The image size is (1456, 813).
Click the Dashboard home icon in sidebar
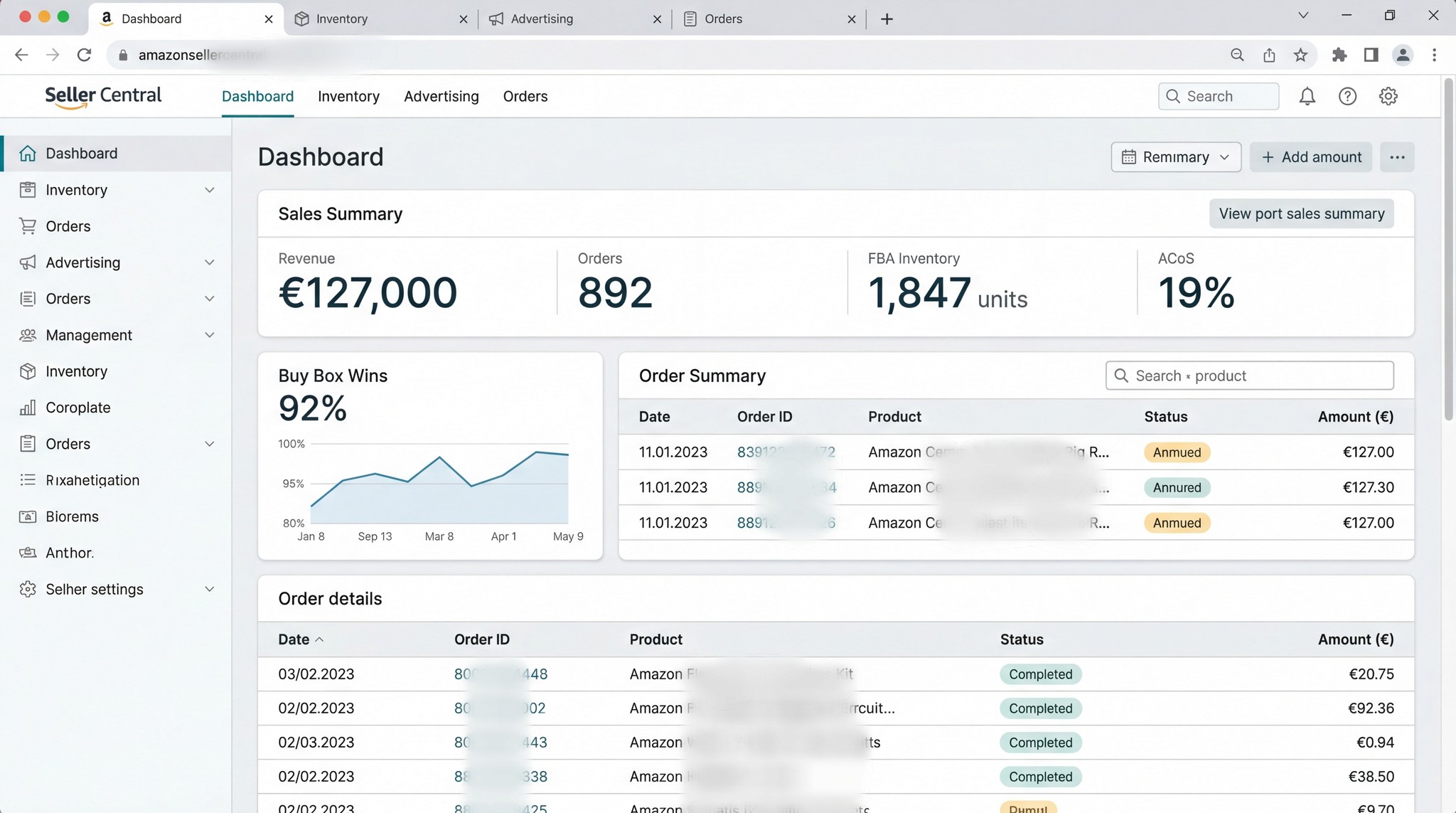point(28,154)
